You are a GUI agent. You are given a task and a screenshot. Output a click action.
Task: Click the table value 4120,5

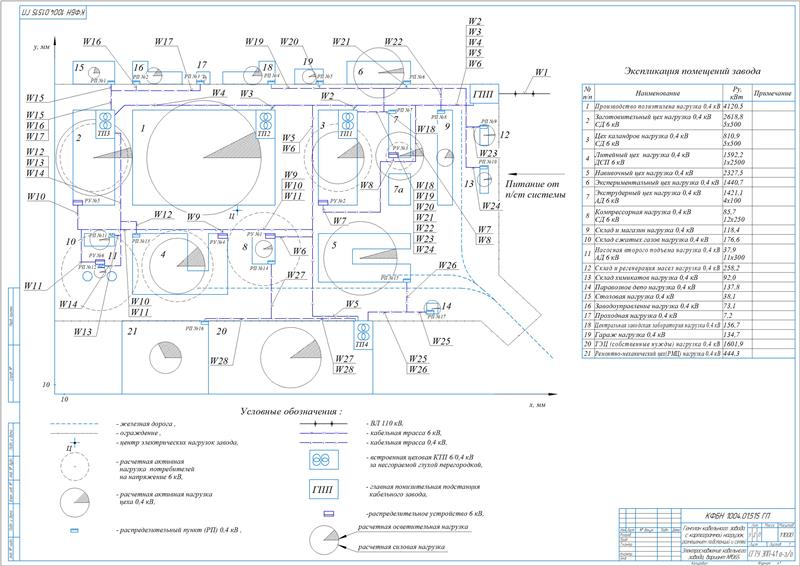pyautogui.click(x=734, y=107)
